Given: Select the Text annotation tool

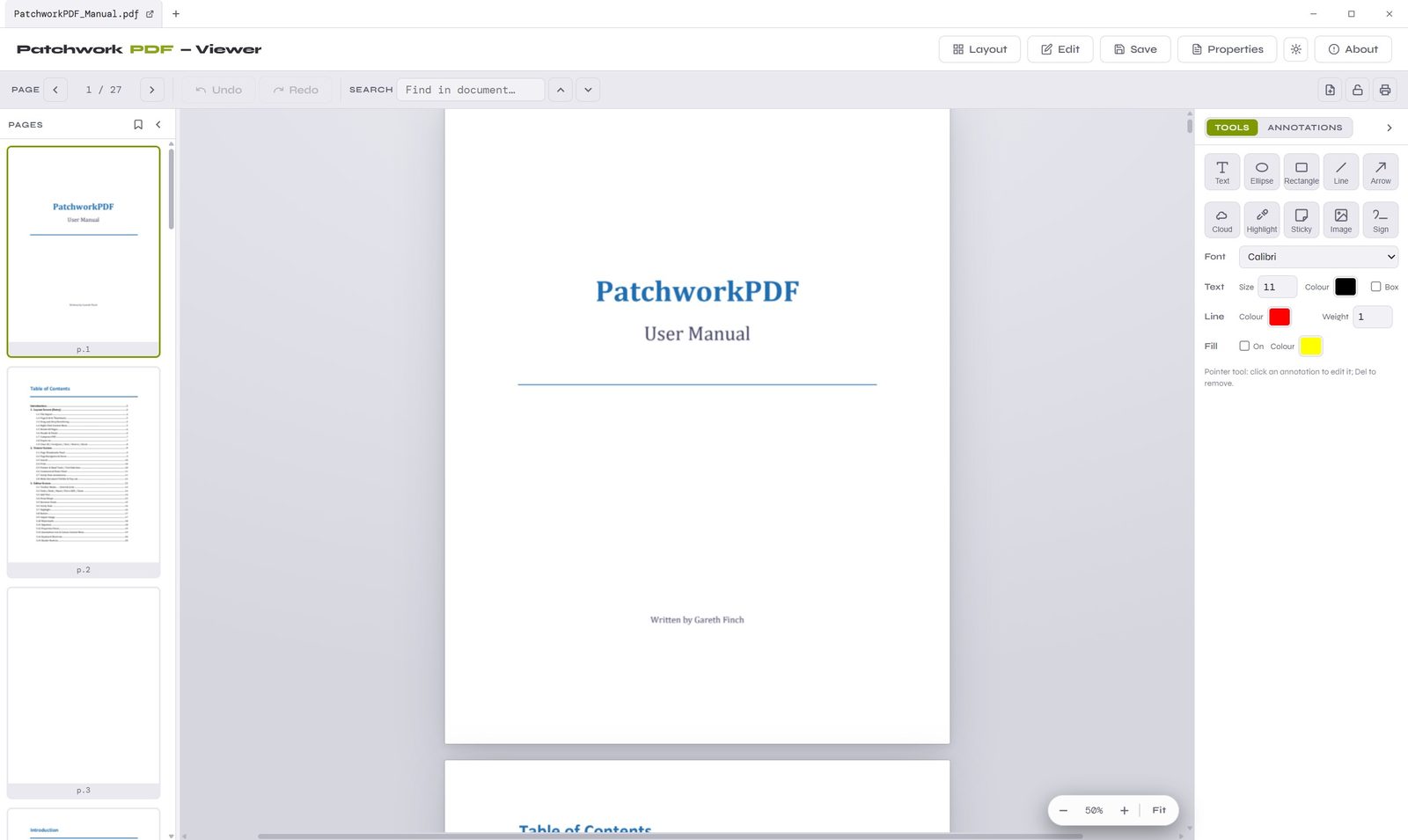Looking at the screenshot, I should click(x=1222, y=172).
